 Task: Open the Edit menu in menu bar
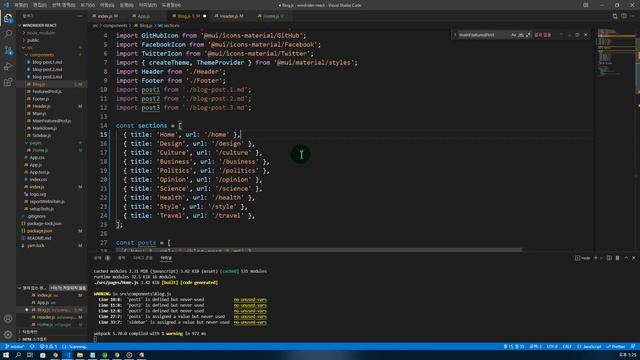[x=40, y=5]
